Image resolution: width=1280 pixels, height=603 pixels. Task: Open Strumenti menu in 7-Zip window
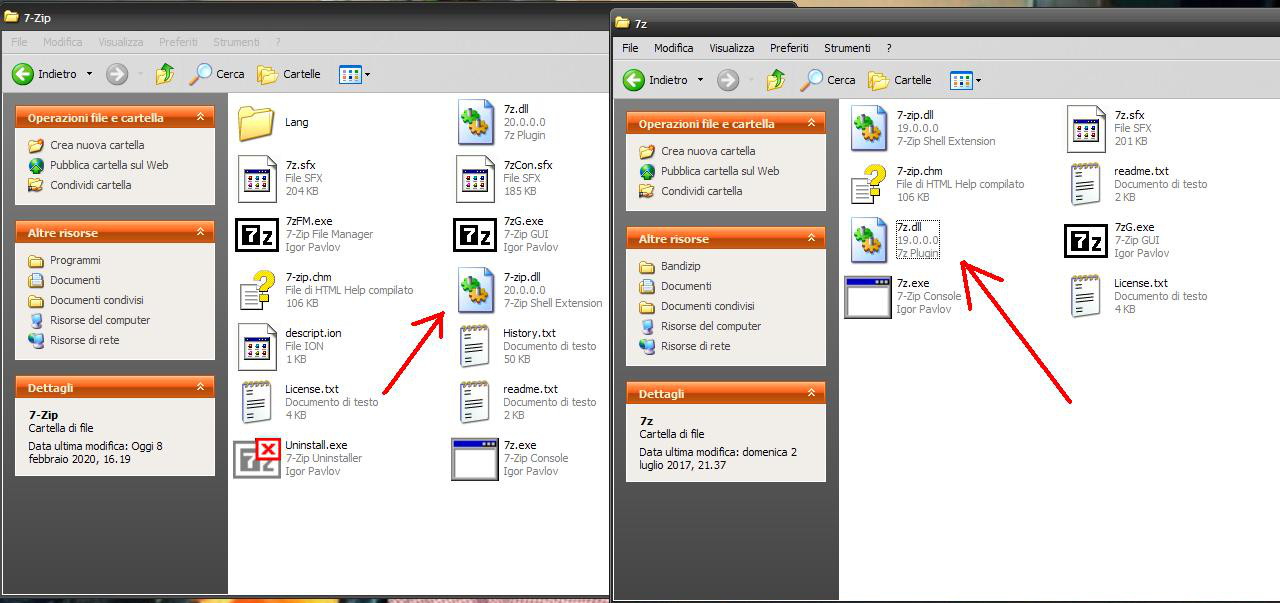pos(236,42)
